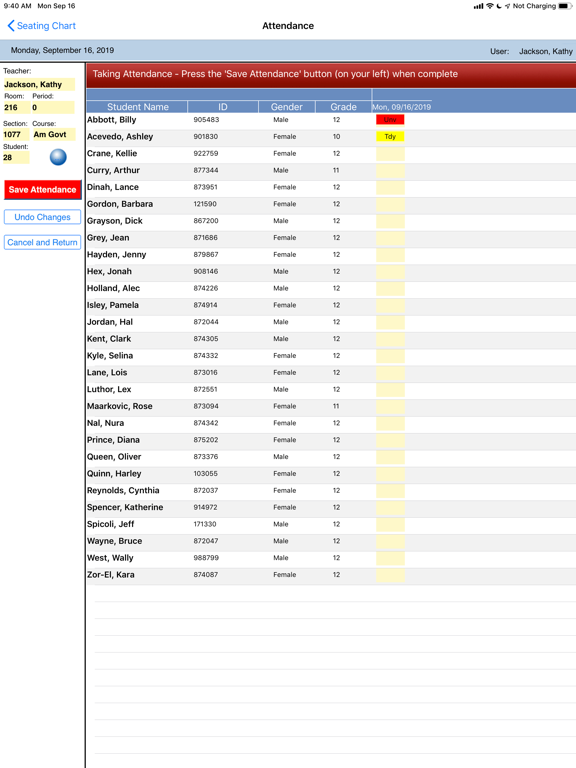Mark attendance cell for Bruce Wayne
The width and height of the screenshot is (576, 768).
point(390,541)
